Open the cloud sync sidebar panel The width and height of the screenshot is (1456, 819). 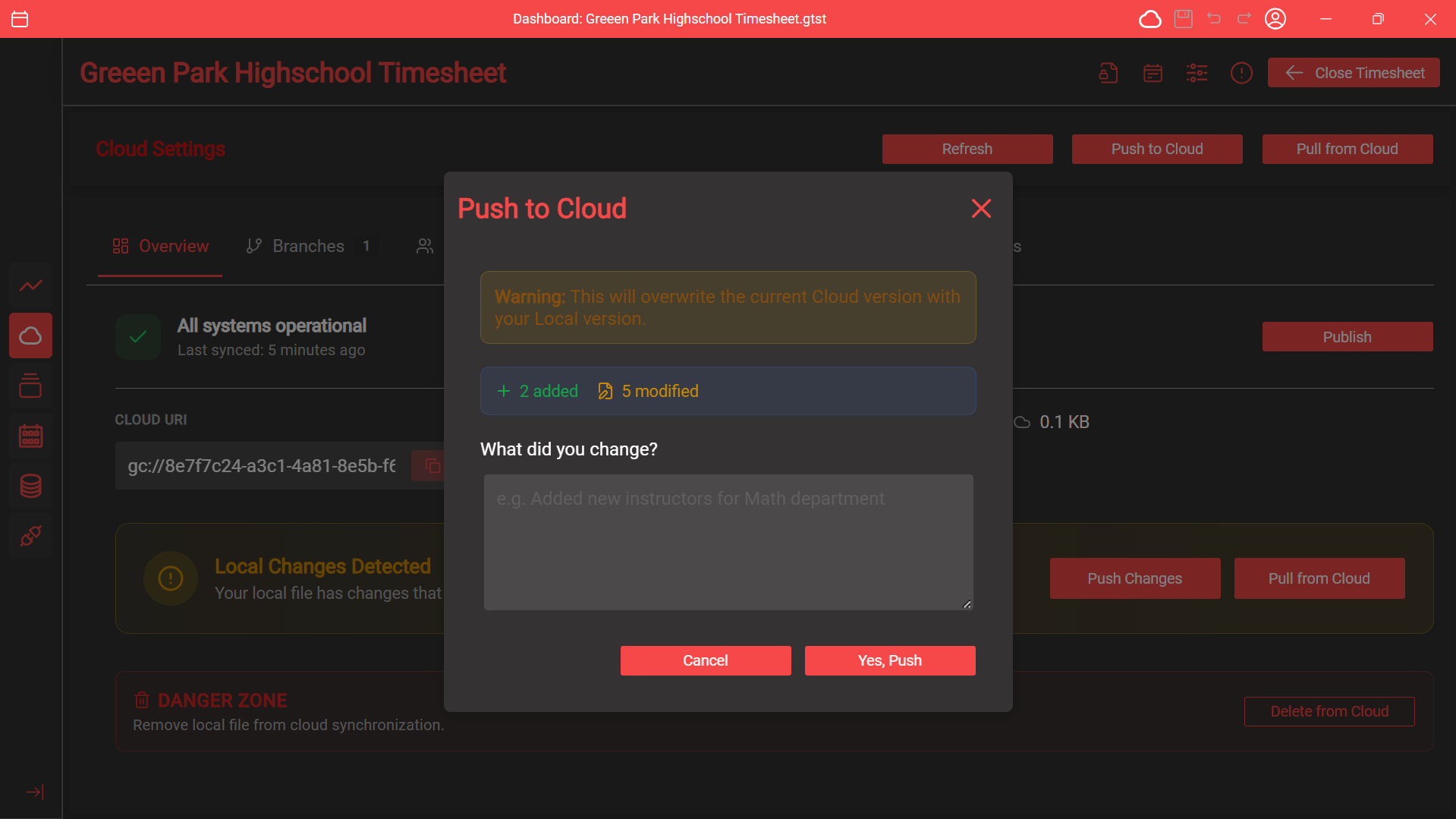[x=30, y=335]
